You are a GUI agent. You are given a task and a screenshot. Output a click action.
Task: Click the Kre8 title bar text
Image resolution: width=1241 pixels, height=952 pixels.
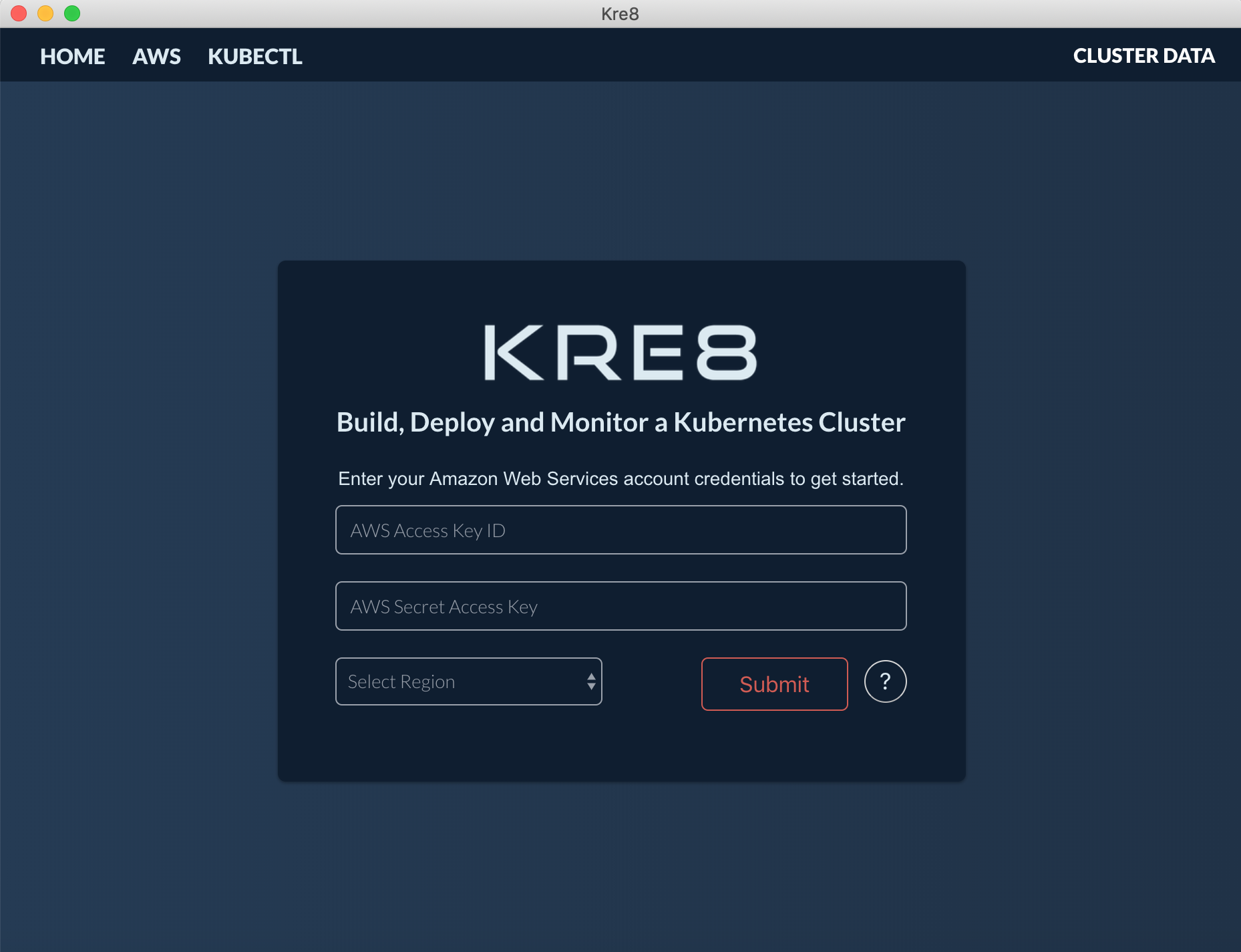coord(620,14)
